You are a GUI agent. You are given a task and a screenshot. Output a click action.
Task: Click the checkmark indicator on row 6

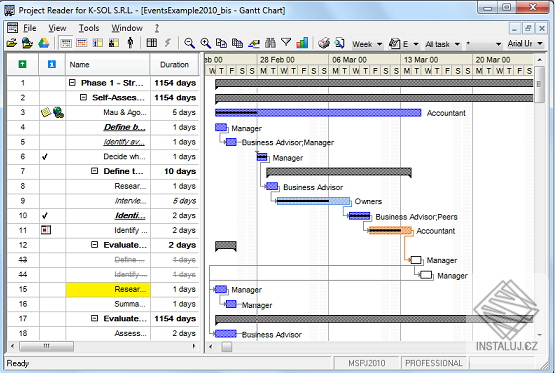(45, 157)
